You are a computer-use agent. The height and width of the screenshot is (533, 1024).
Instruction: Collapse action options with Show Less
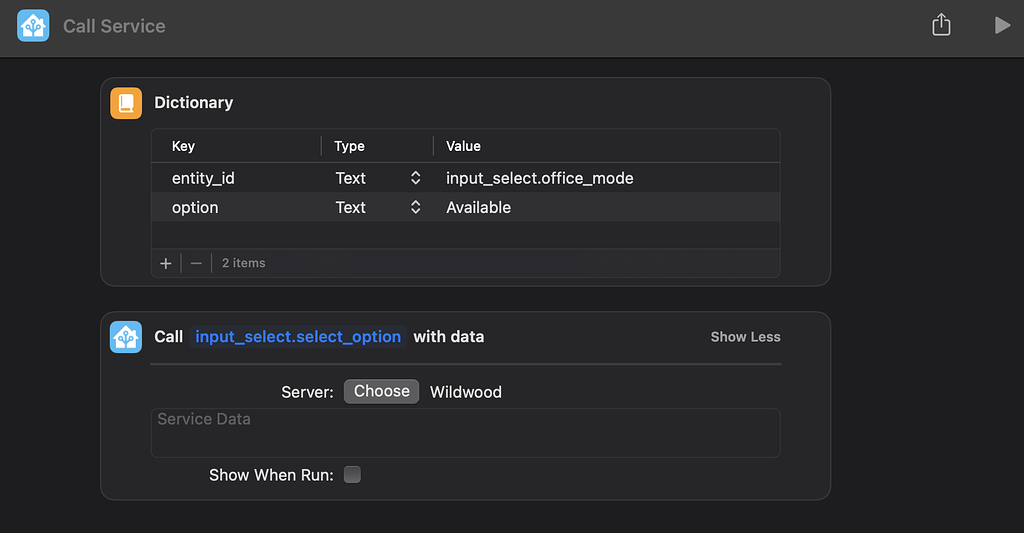pos(745,337)
